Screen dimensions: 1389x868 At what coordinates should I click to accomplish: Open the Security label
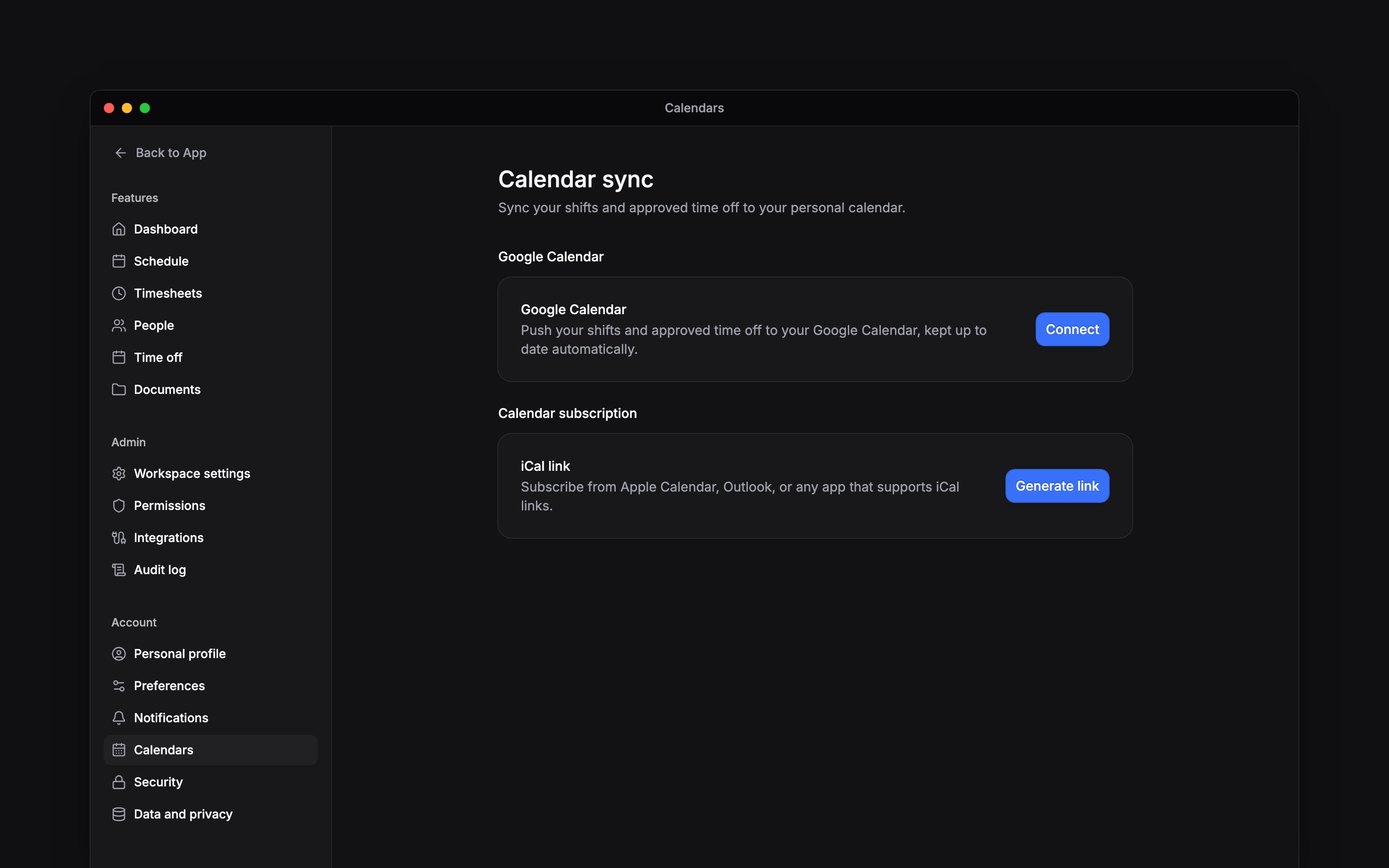tap(159, 783)
